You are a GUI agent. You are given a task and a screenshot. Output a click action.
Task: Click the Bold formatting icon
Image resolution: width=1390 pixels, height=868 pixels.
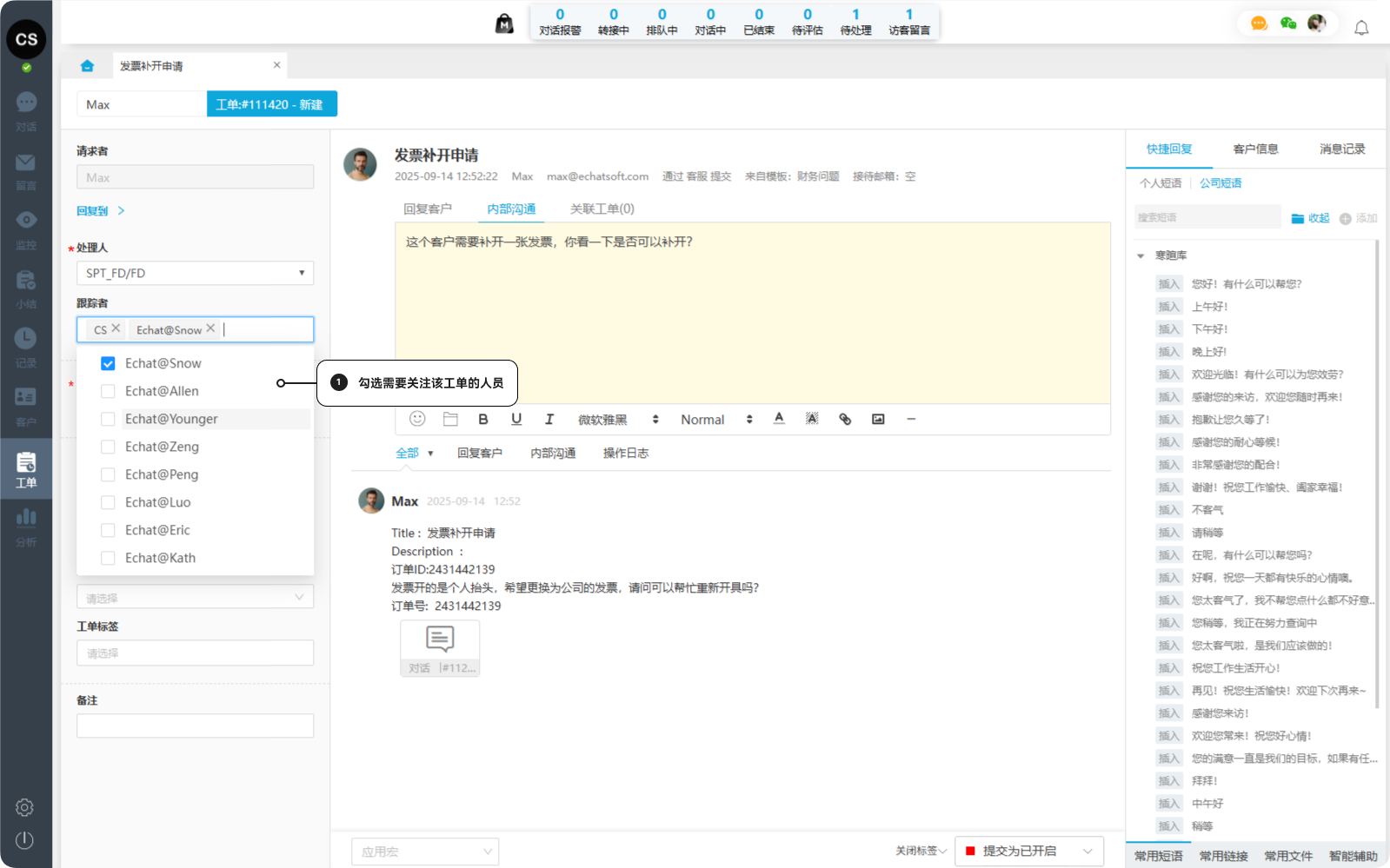click(x=483, y=419)
